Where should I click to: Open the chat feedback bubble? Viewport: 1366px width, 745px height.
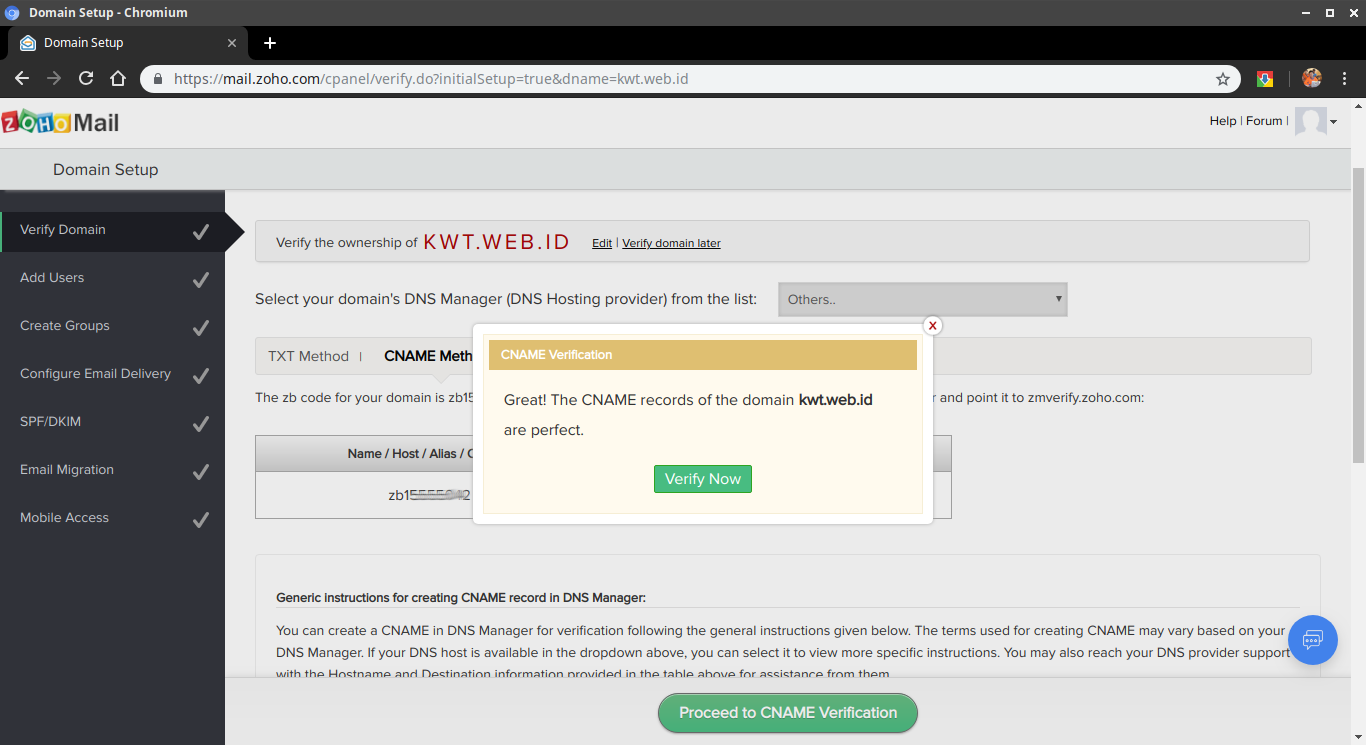click(x=1312, y=640)
